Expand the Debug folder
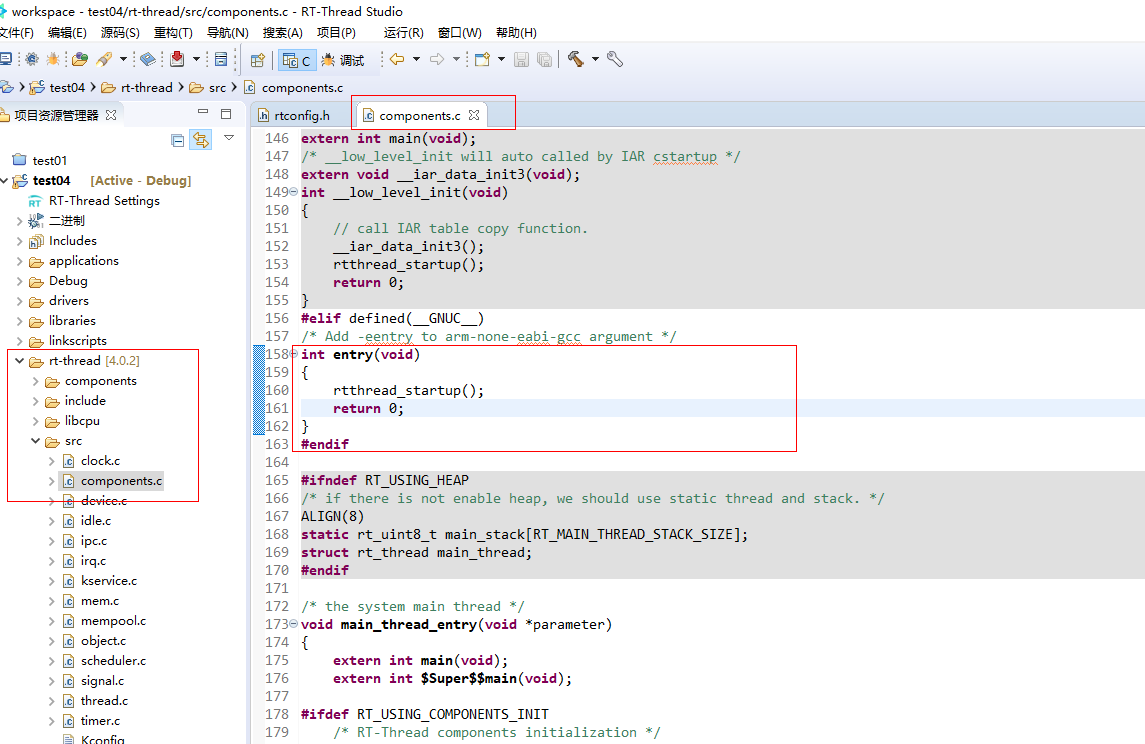The width and height of the screenshot is (1145, 744). [19, 281]
